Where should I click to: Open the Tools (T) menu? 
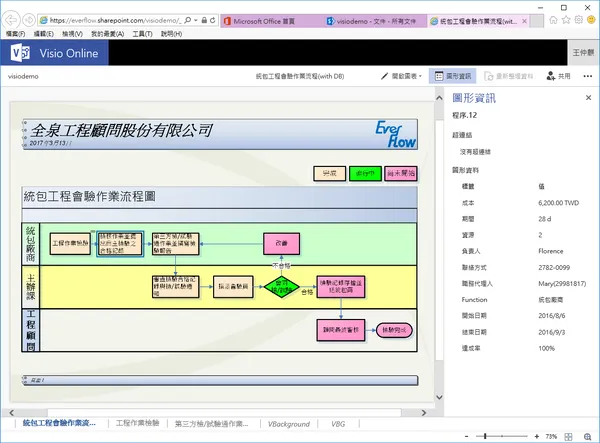142,34
